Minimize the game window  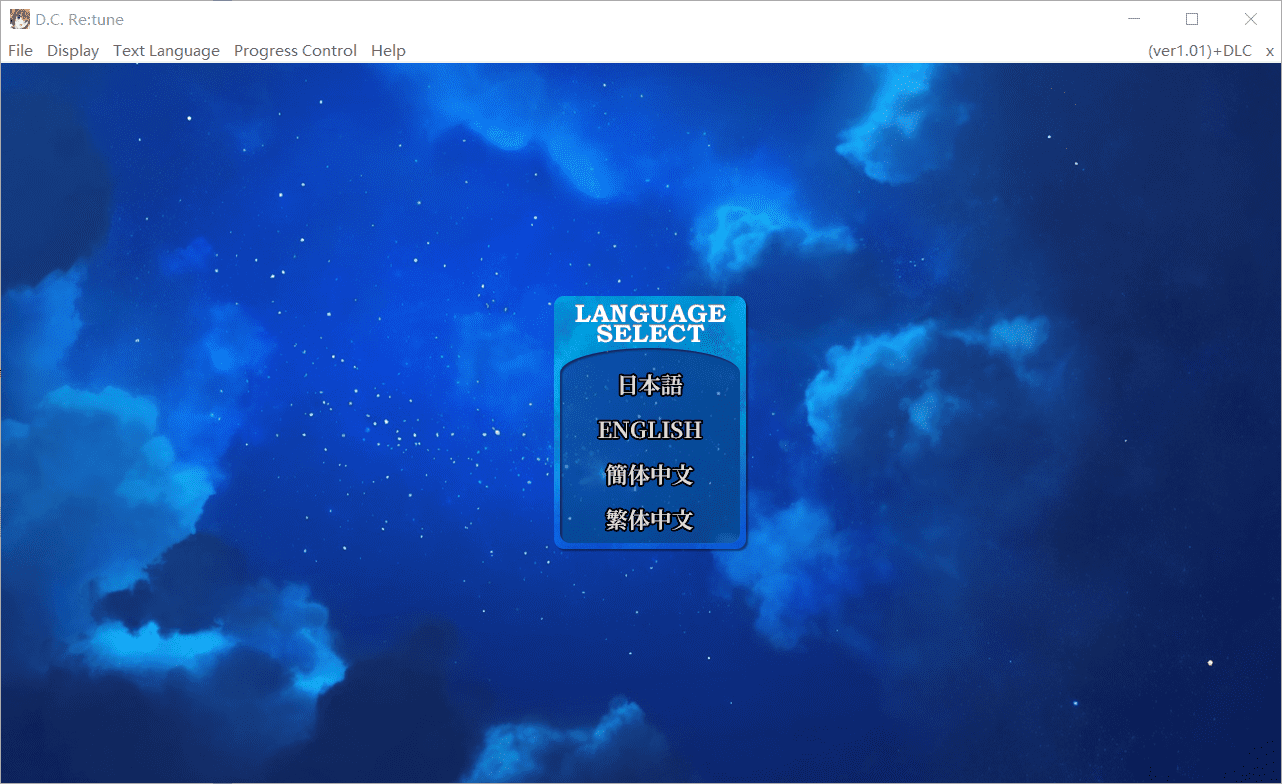[x=1133, y=18]
